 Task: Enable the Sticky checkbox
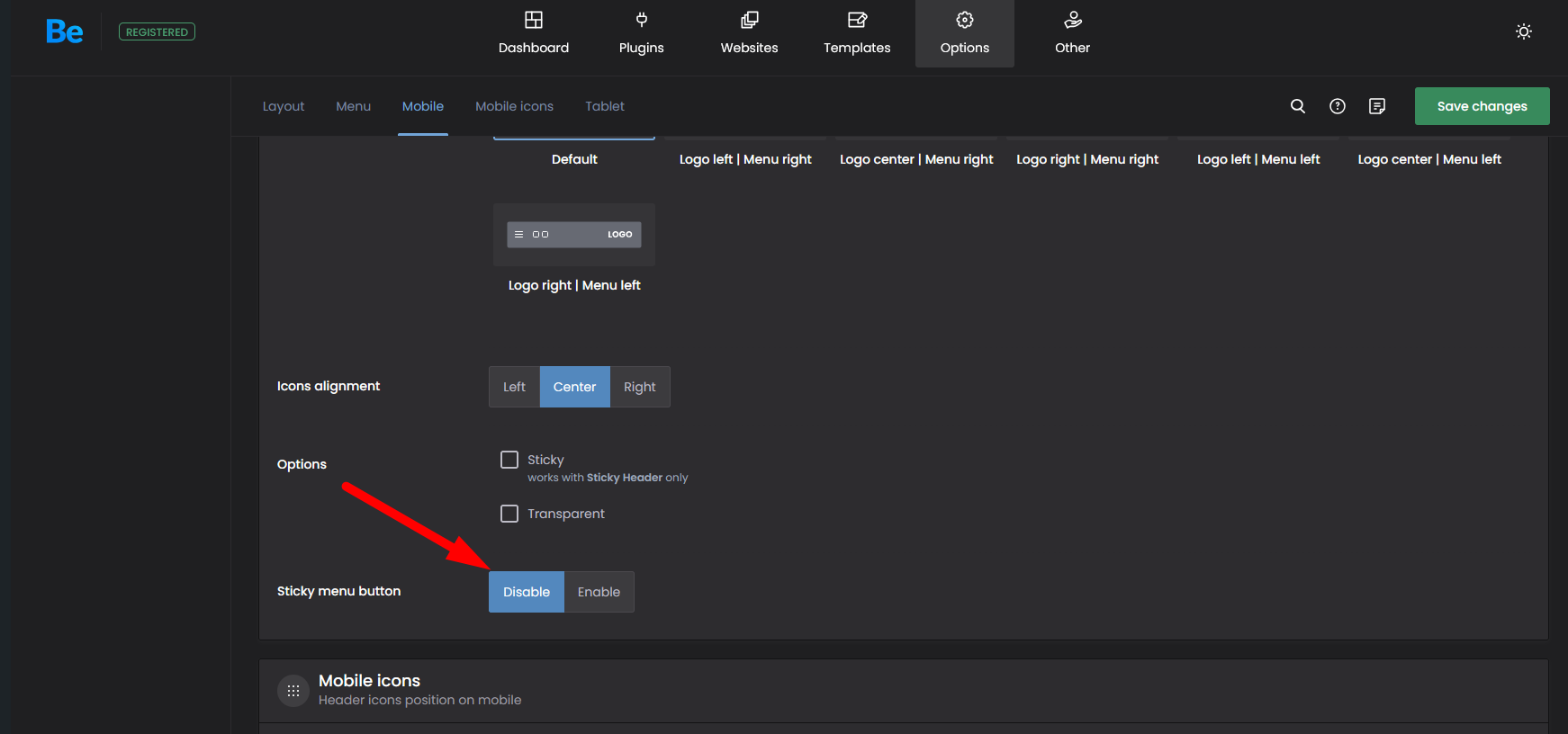pyautogui.click(x=509, y=460)
